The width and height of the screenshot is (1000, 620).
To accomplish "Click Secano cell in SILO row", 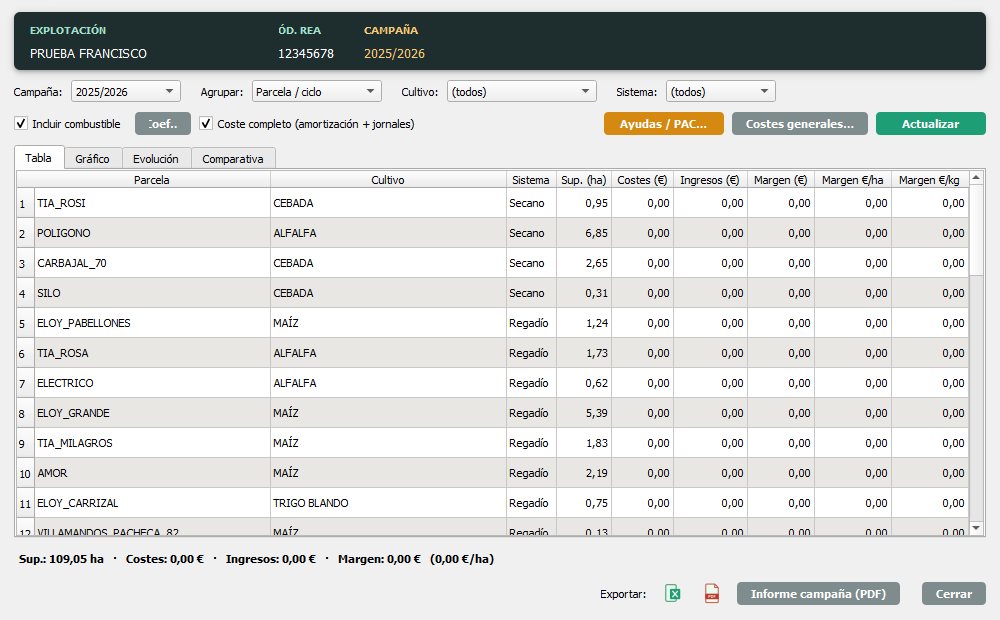I will pyautogui.click(x=531, y=293).
